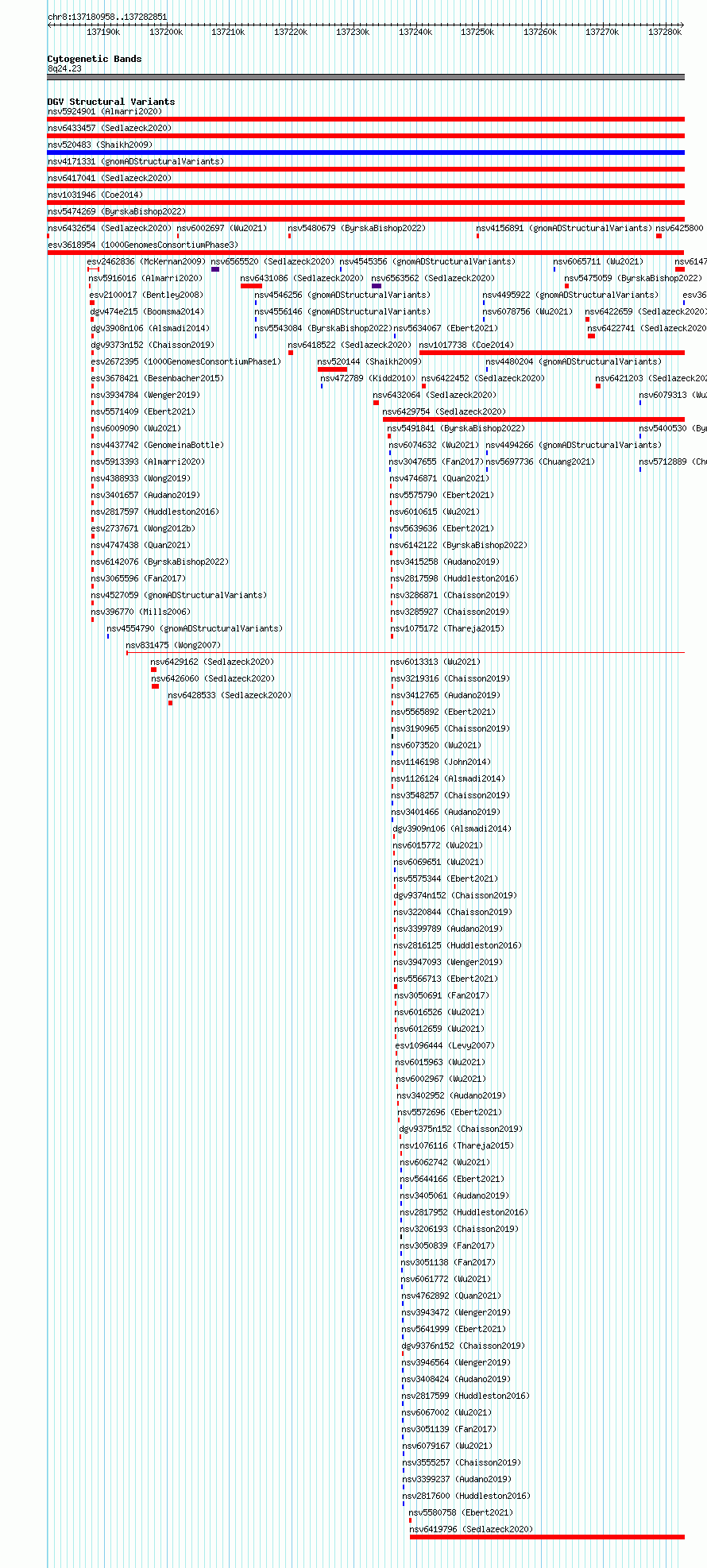Click the esv2100017 (Bentley2008) label
The image size is (707, 1568).
point(146,295)
